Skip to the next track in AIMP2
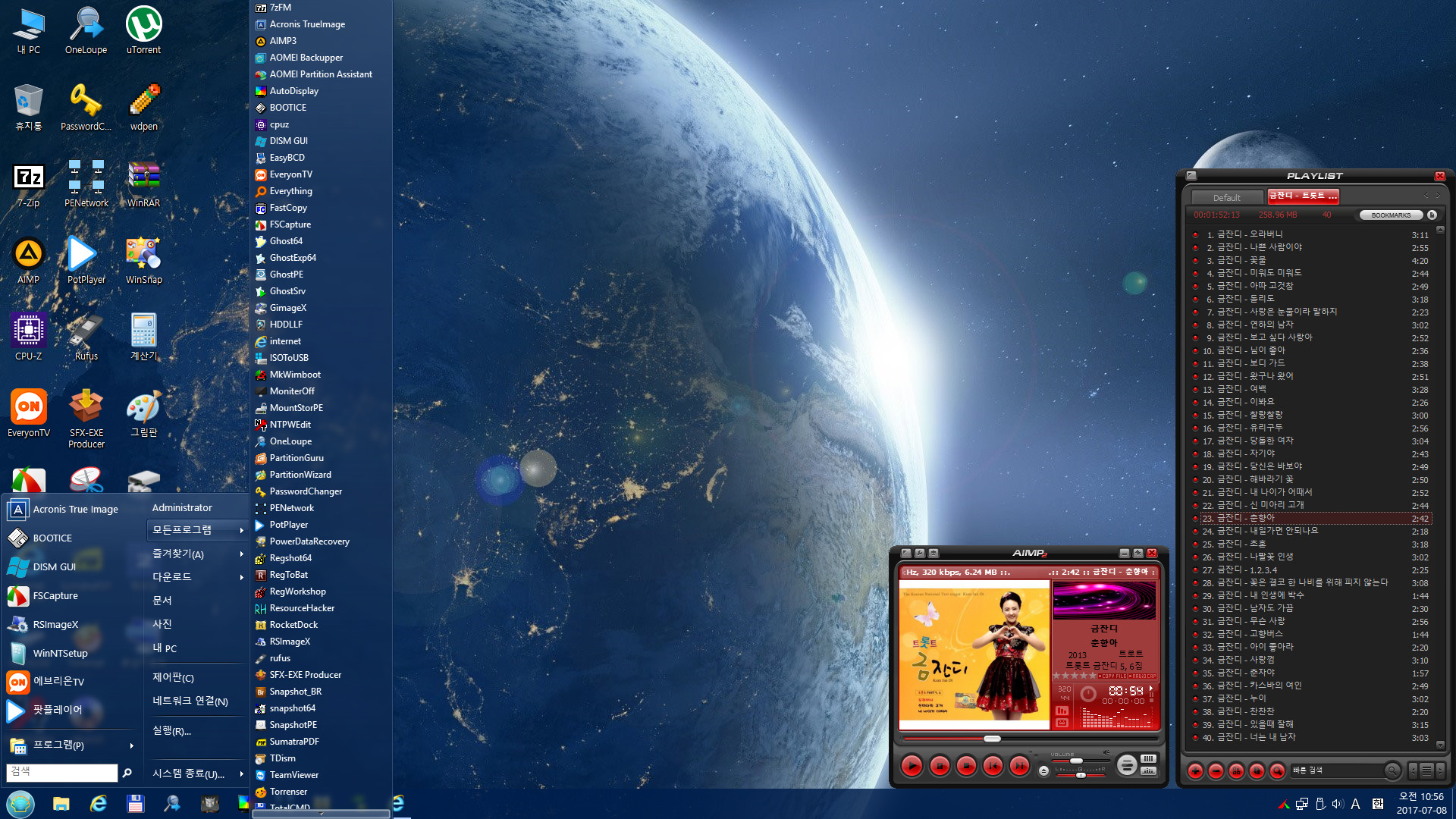 (x=1019, y=766)
